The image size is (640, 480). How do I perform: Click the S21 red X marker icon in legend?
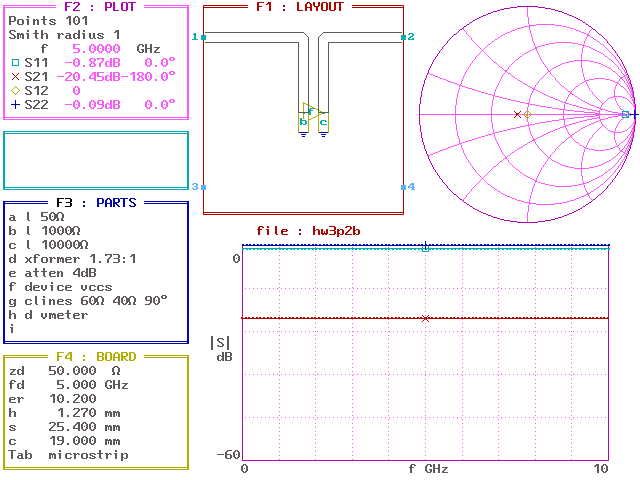click(15, 76)
